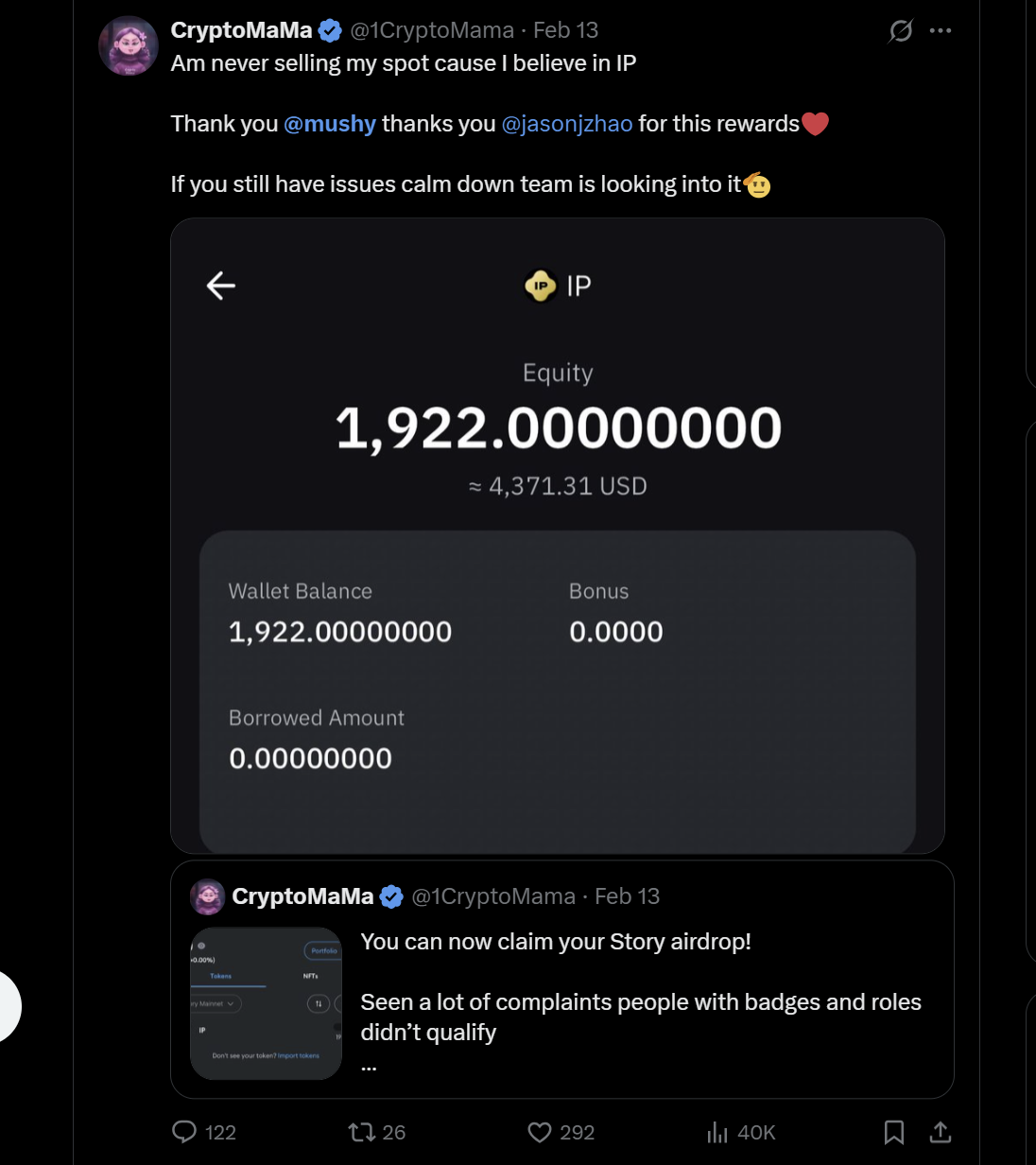Click the @1CryptoMama handle in main tweet

point(432,30)
